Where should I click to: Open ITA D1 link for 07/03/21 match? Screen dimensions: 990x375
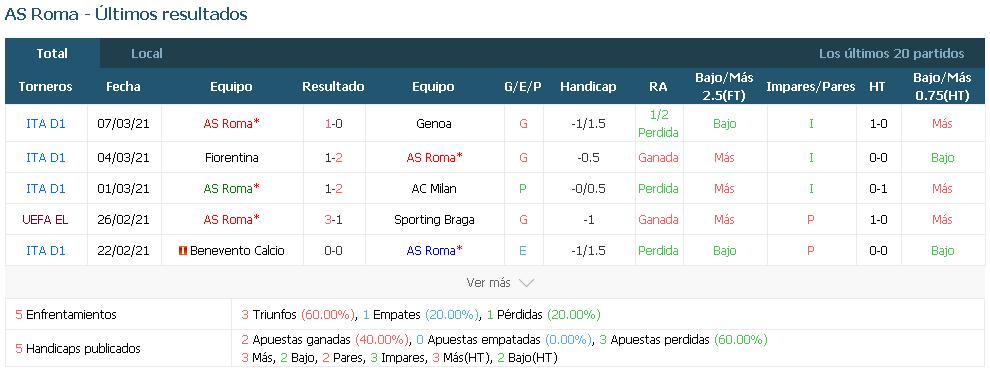point(45,124)
